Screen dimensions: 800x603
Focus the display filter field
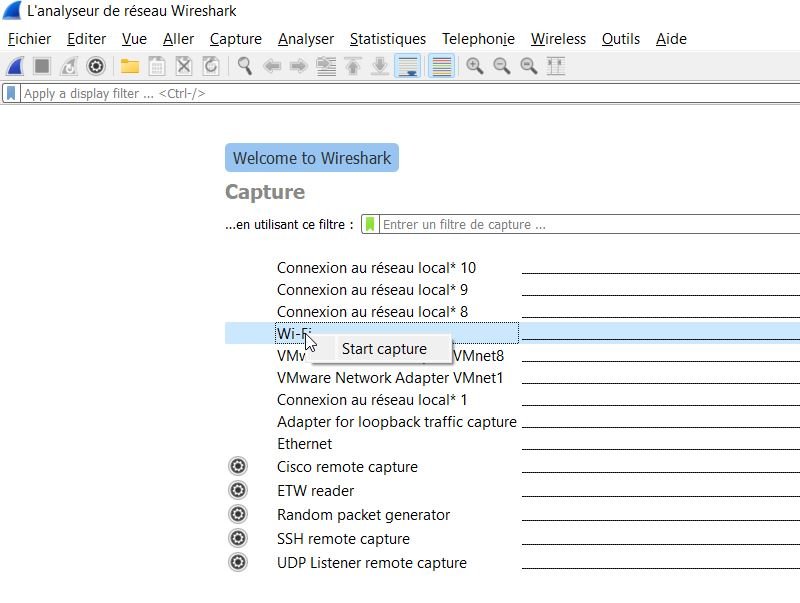click(410, 94)
